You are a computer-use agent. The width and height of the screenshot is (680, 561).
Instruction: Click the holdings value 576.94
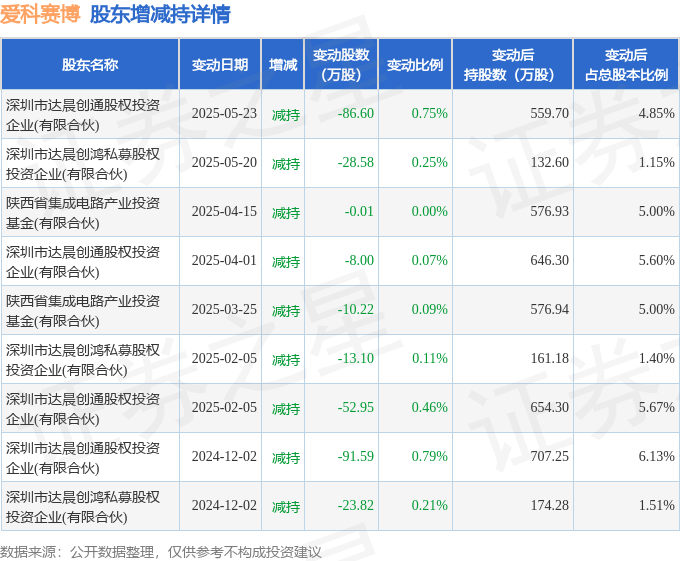(549, 310)
